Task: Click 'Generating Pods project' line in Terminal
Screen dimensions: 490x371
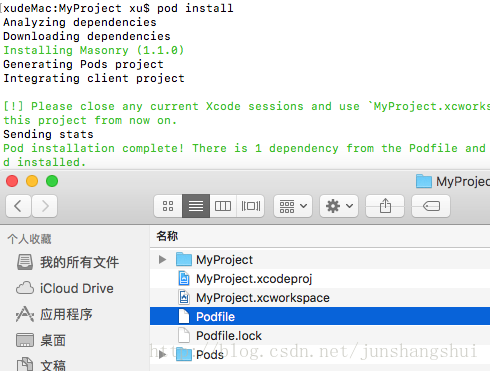Action: coord(83,64)
